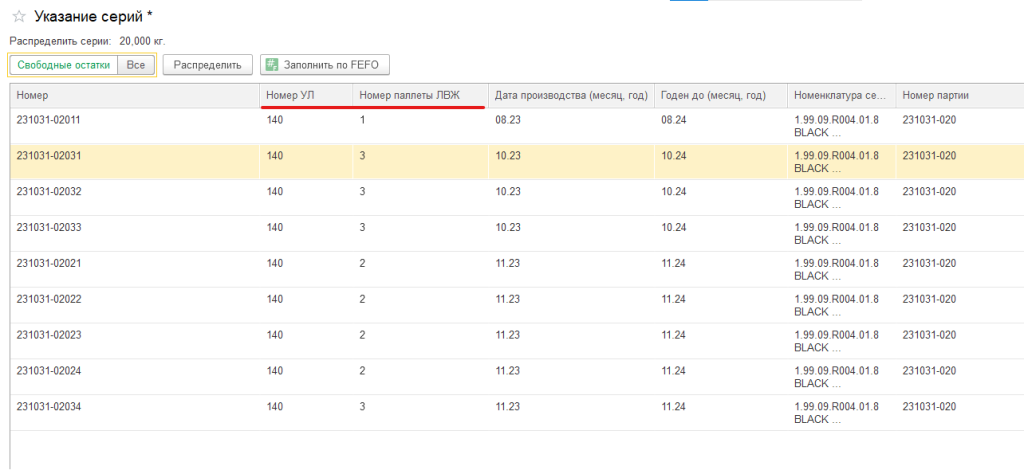
Task: Click the Дата производства column header
Action: 571,96
